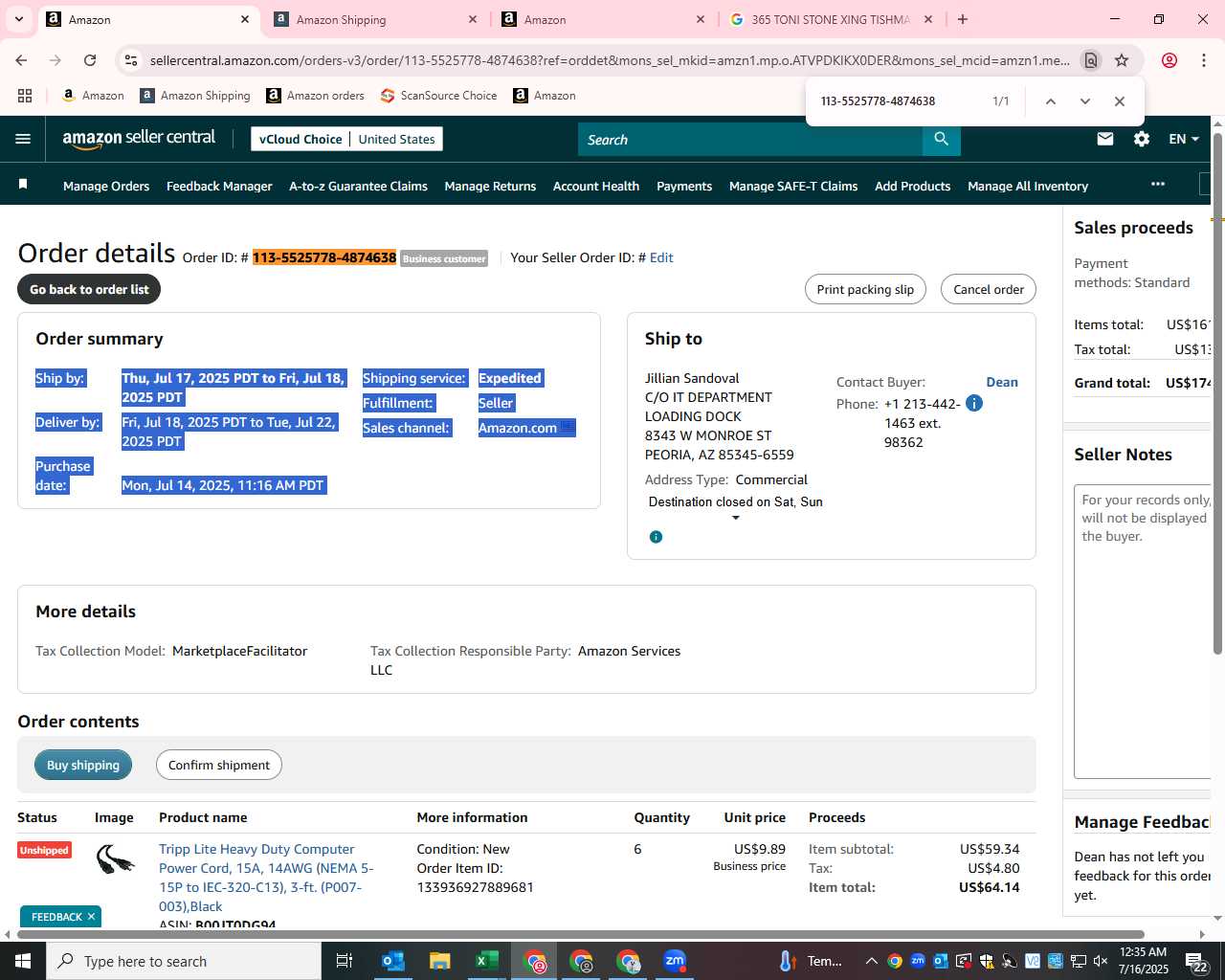This screenshot has height=980, width=1225.
Task: Click the destination closed info icon
Action: (656, 537)
